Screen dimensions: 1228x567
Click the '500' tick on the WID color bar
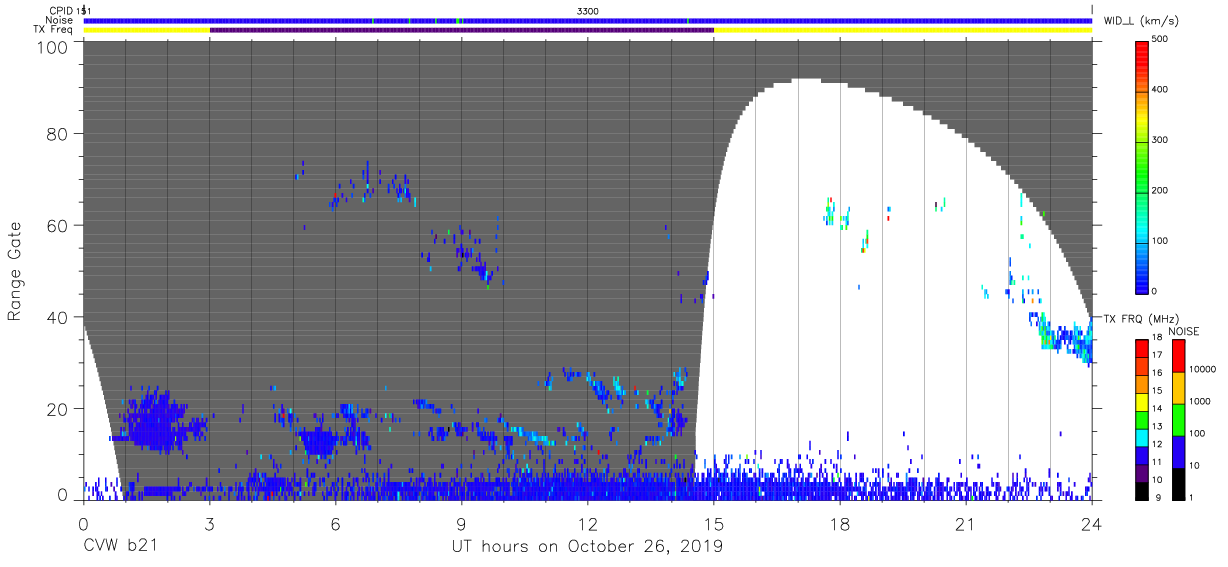[x=1161, y=39]
